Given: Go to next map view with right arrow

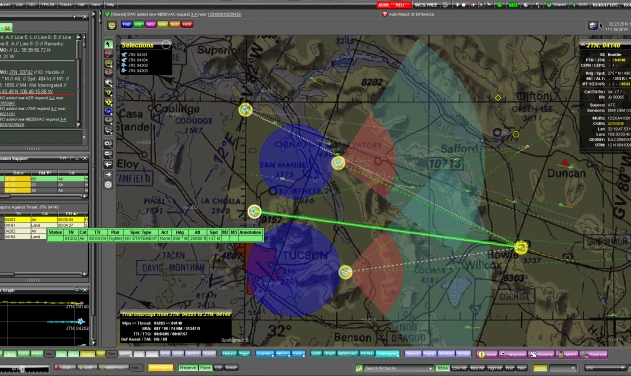Looking at the screenshot, I should point(109,175).
